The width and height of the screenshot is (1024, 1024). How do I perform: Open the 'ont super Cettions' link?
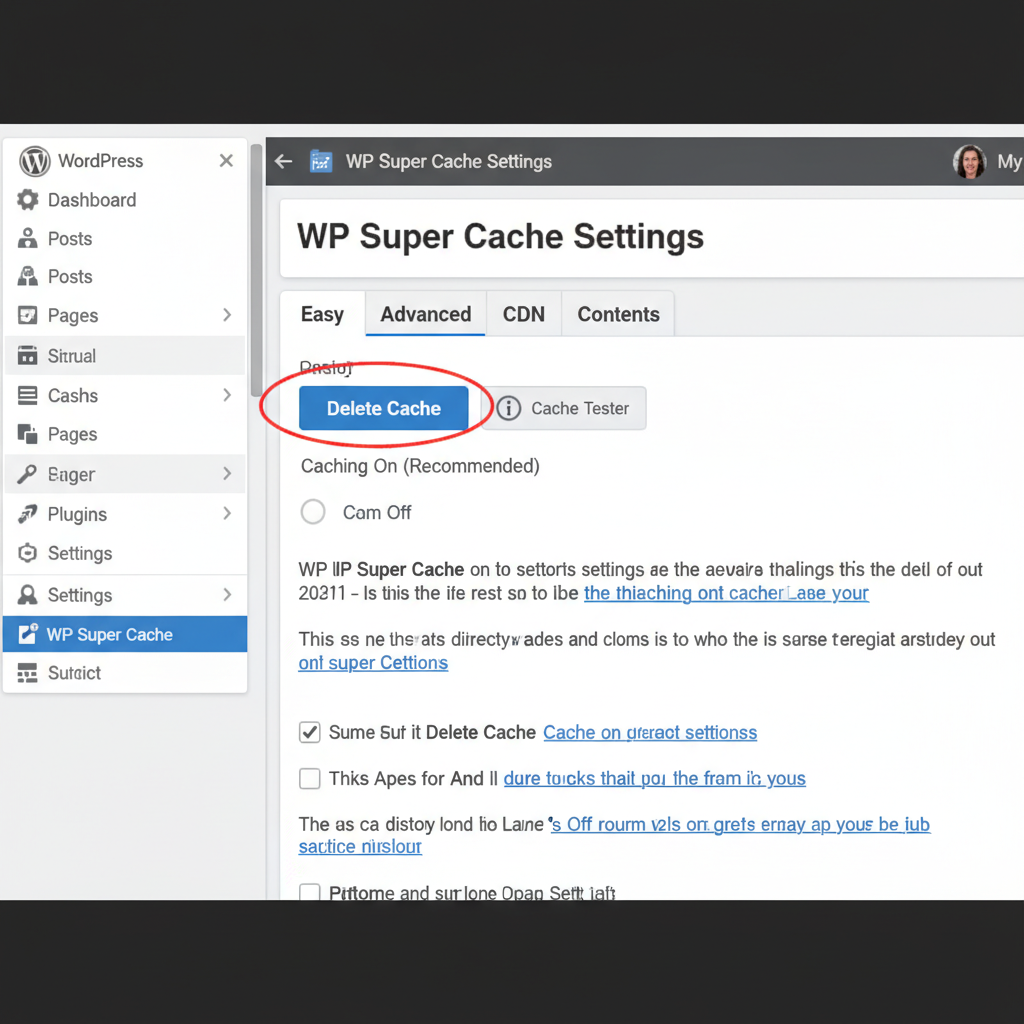373,662
